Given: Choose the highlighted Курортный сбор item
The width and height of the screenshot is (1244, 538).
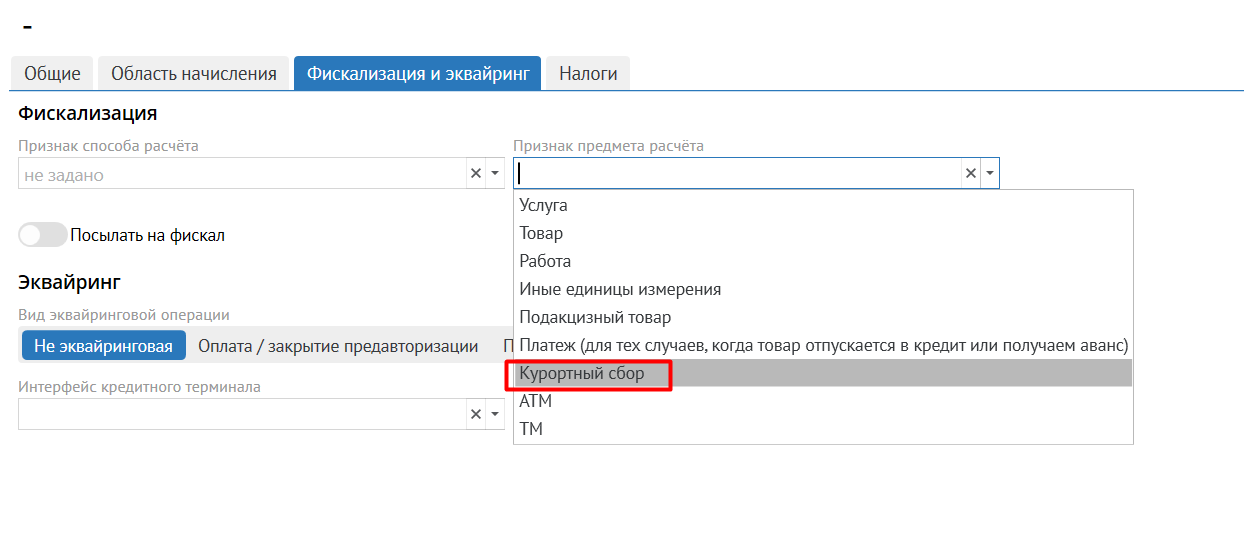Looking at the screenshot, I should click(x=582, y=373).
